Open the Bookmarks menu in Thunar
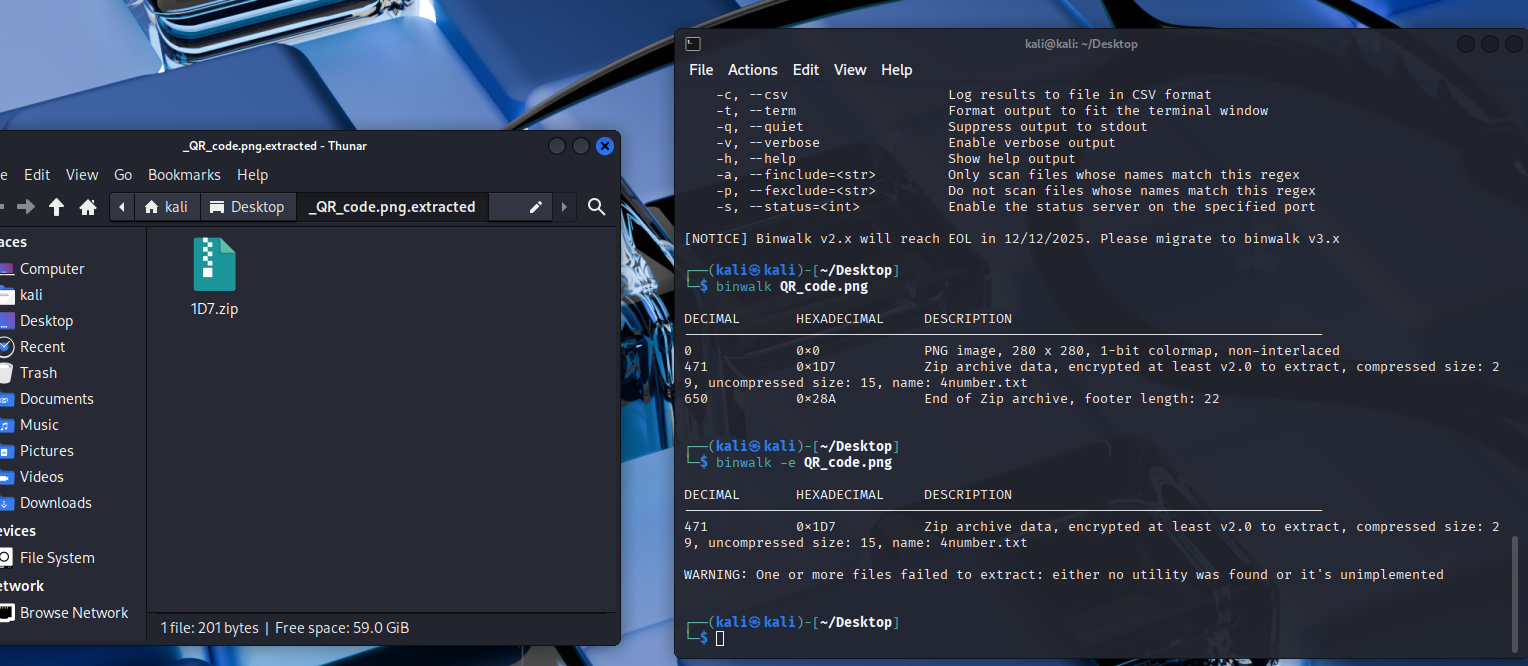The height and width of the screenshot is (666, 1528). click(184, 175)
